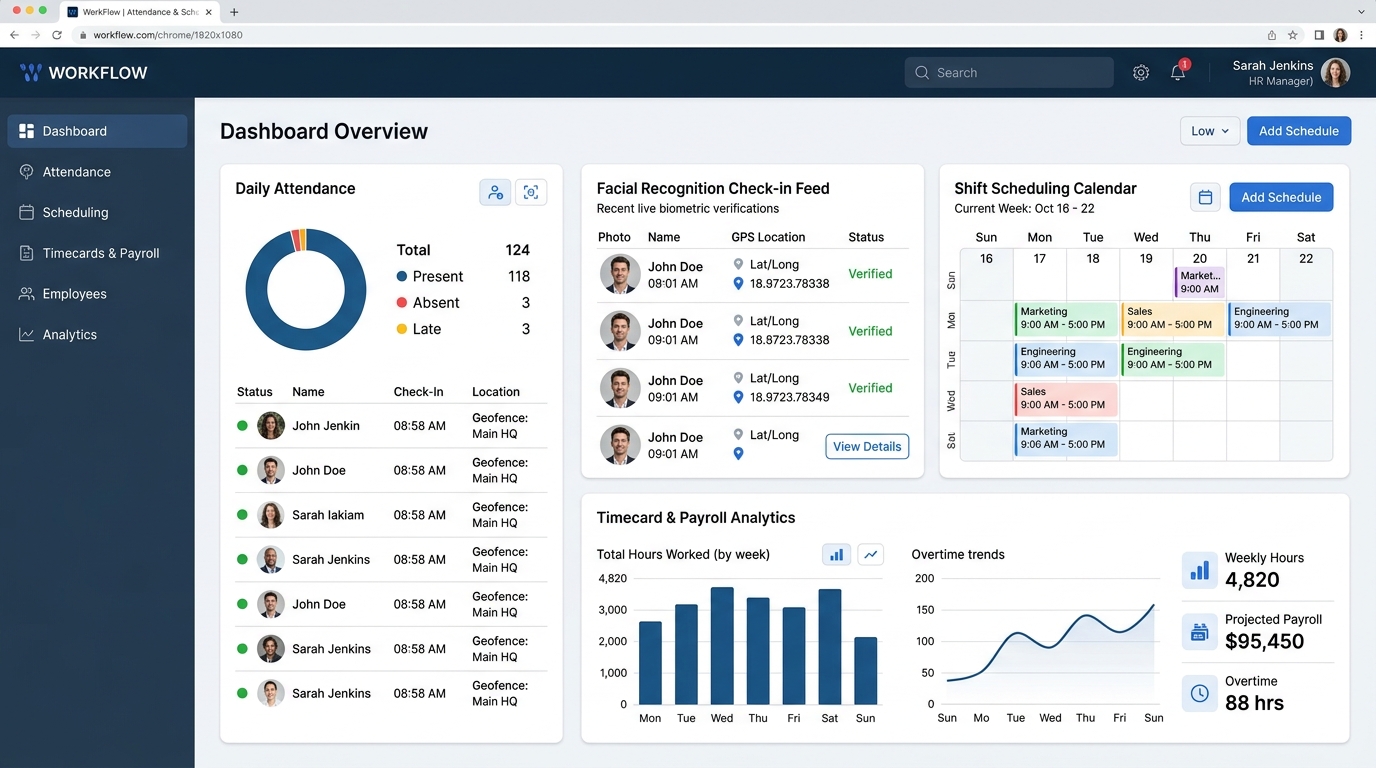The image size is (1376, 768).
Task: Click the 09:01 AM 18.9723.78349 location pin
Action: pyautogui.click(x=738, y=397)
